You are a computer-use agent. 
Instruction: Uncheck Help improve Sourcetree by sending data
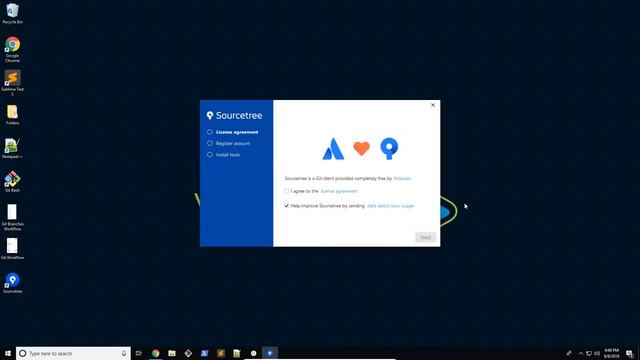[x=287, y=206]
